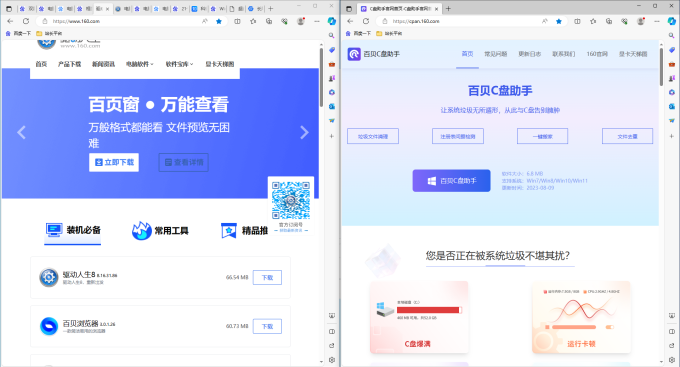
Task: Toggle favorite star for www.160.com
Action: (x=219, y=21)
